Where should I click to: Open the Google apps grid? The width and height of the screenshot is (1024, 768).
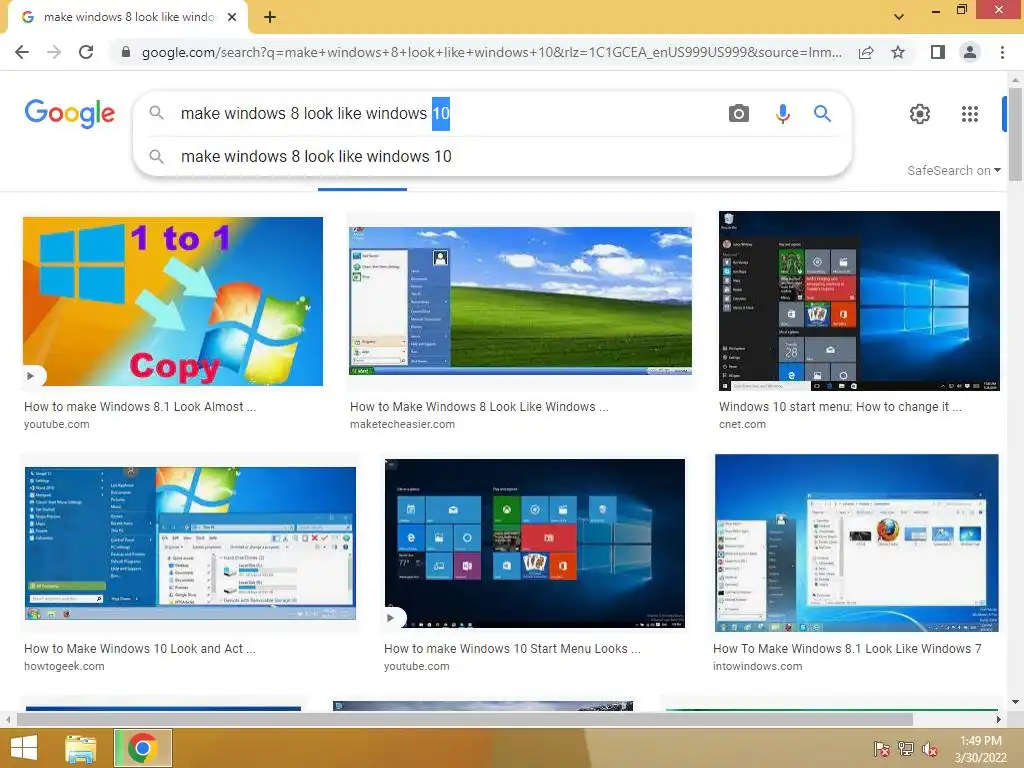coord(970,114)
